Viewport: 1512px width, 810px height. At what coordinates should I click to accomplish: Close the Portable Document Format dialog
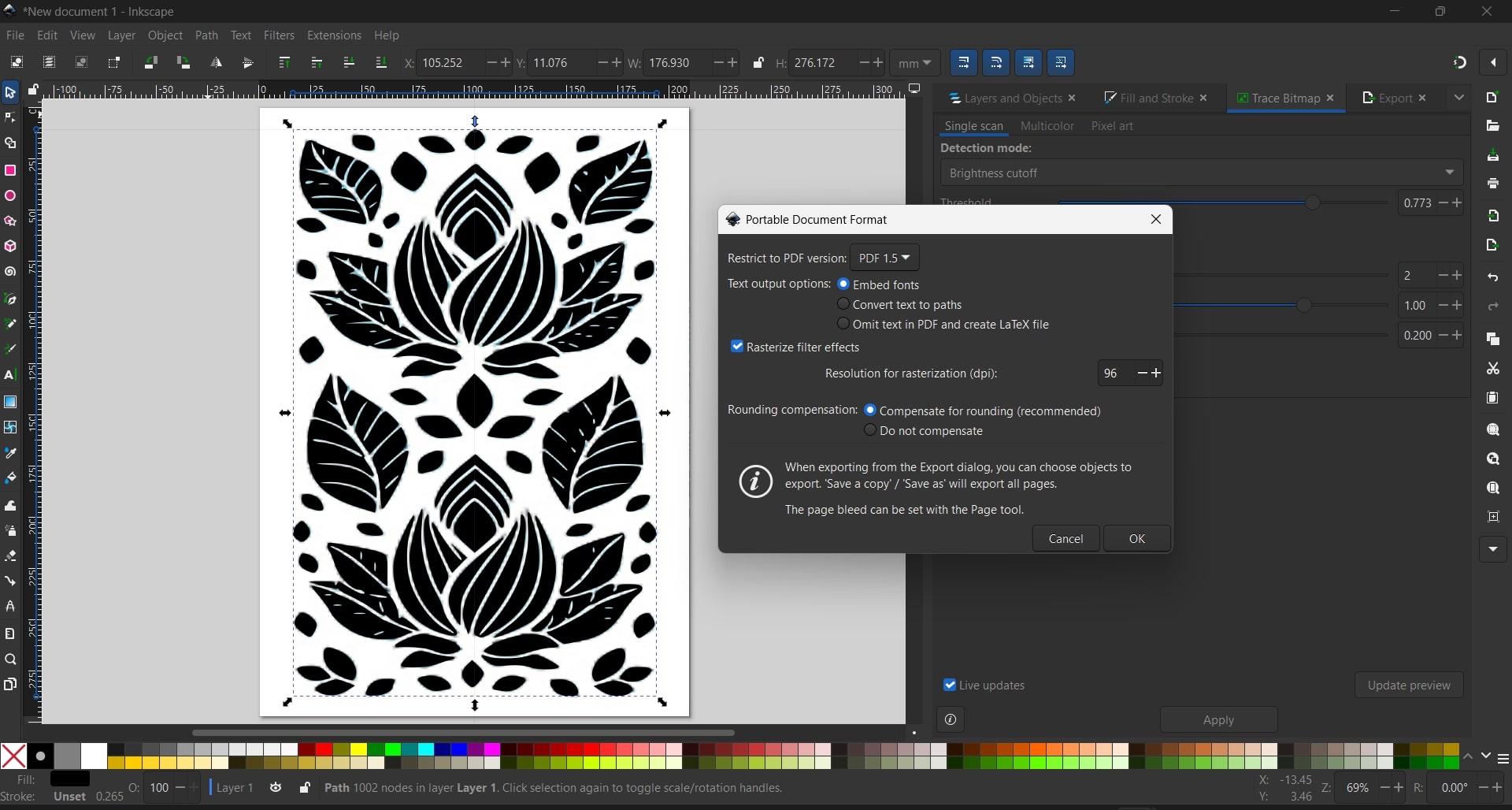coord(1156,220)
